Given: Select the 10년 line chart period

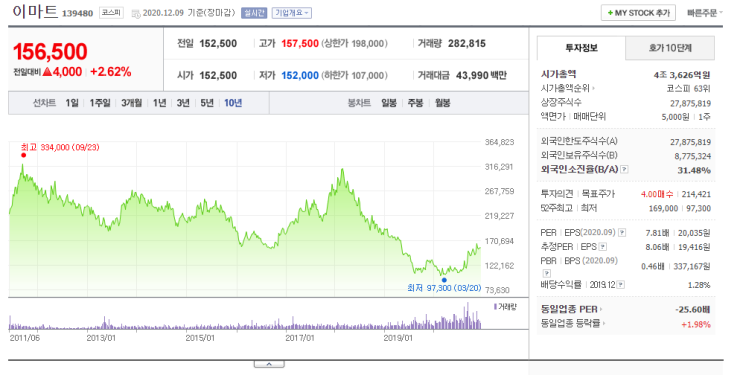Looking at the screenshot, I should coord(233,103).
